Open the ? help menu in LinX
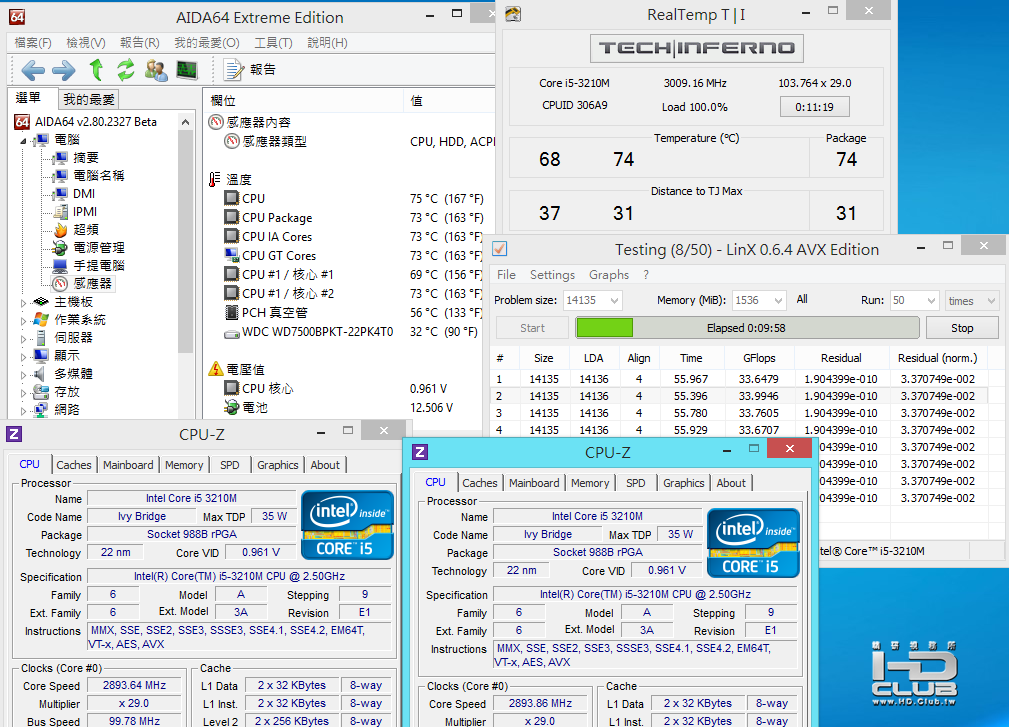The height and width of the screenshot is (727, 1009). click(x=645, y=275)
